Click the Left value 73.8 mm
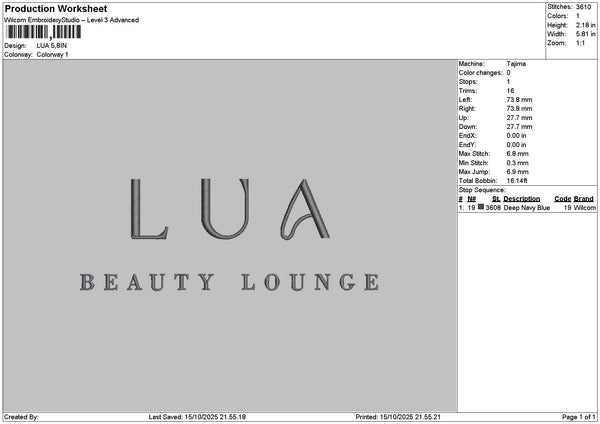 [x=519, y=99]
